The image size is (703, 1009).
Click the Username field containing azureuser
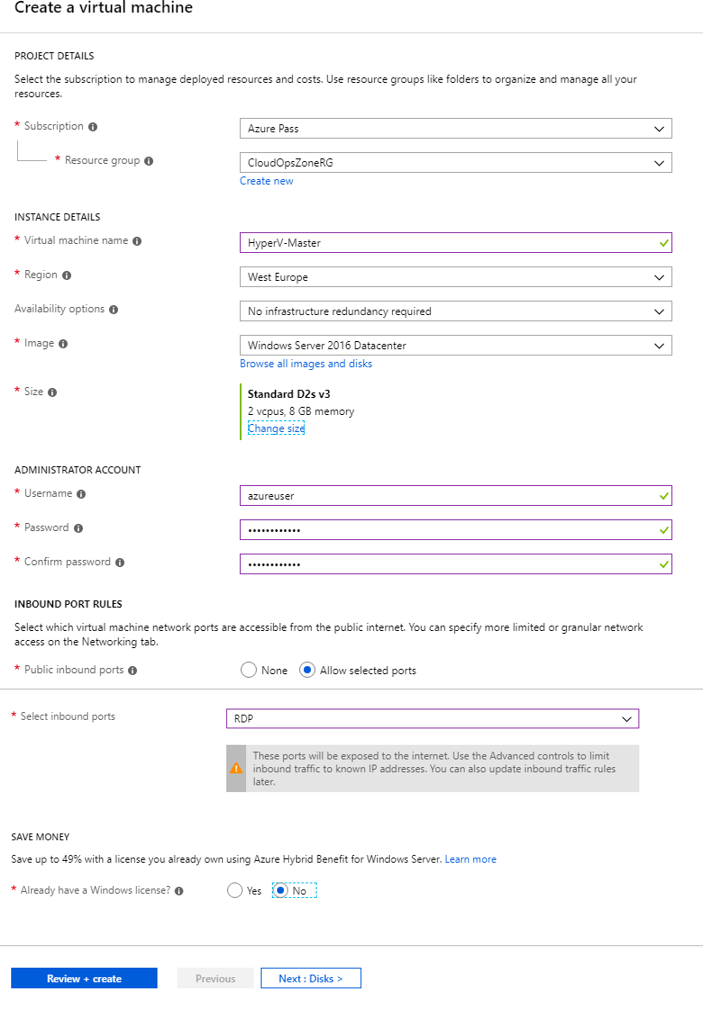coord(456,495)
